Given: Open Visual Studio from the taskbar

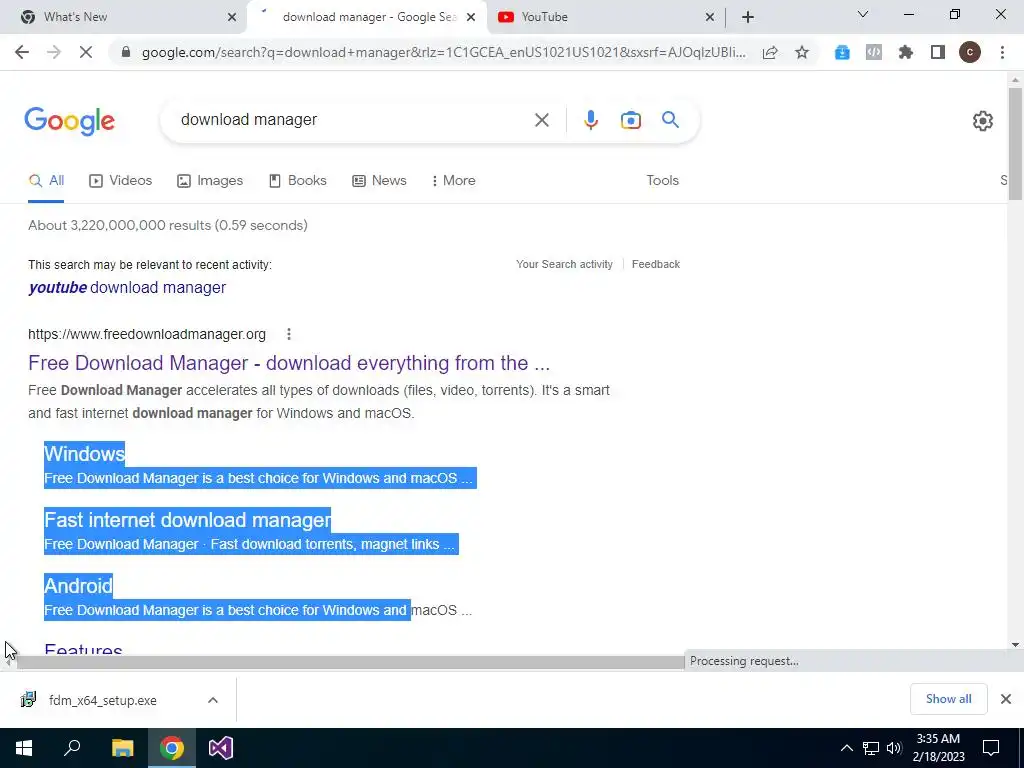Looking at the screenshot, I should click(221, 748).
